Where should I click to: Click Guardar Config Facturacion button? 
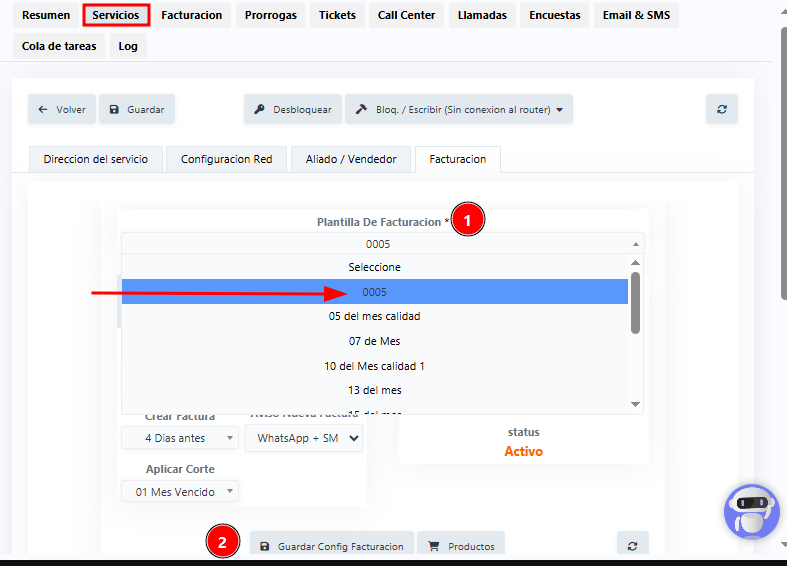tap(331, 546)
